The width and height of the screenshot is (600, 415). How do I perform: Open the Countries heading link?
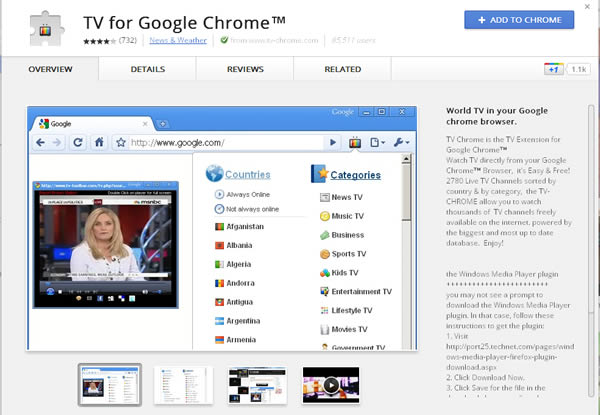(248, 175)
